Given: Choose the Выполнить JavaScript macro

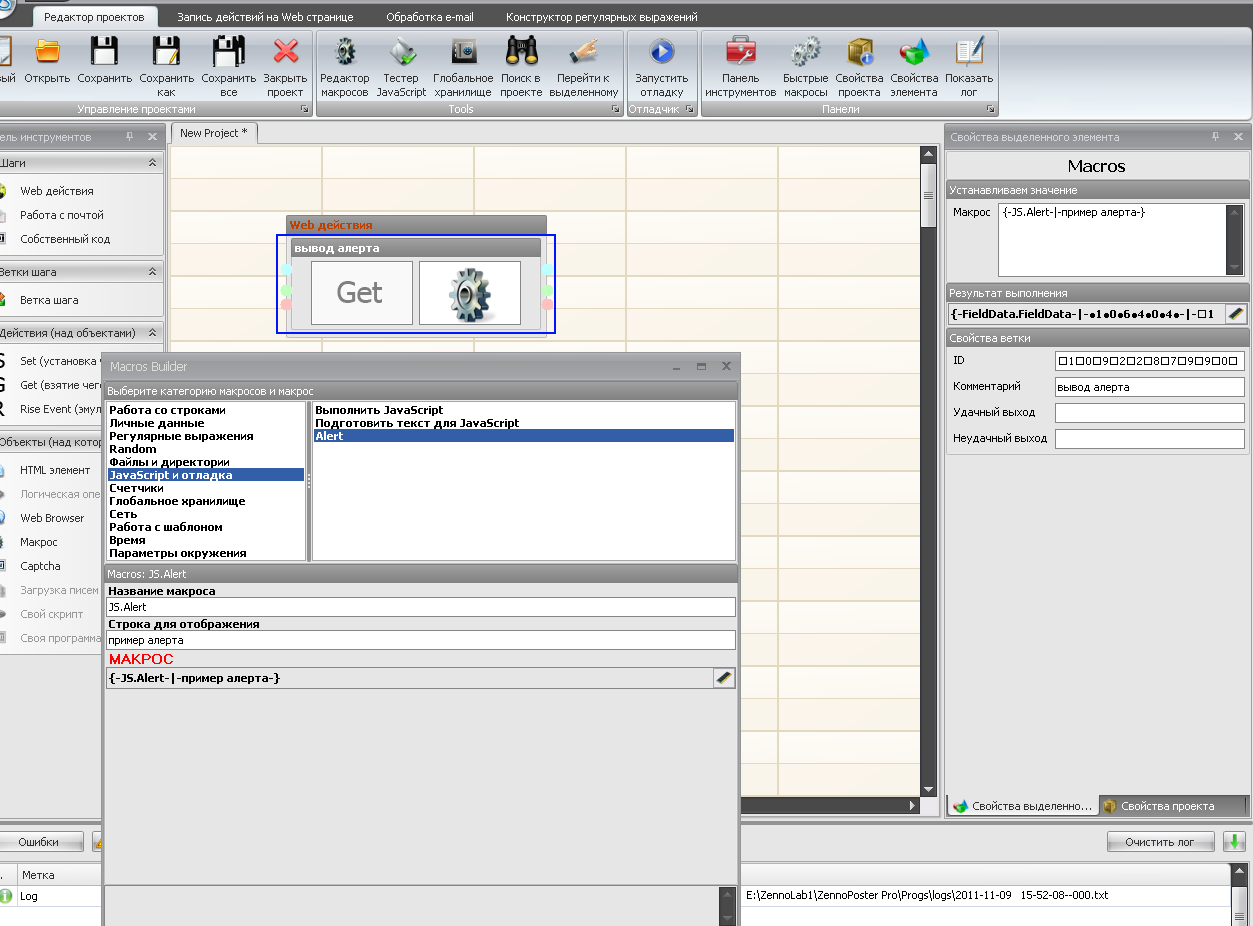Looking at the screenshot, I should (379, 410).
